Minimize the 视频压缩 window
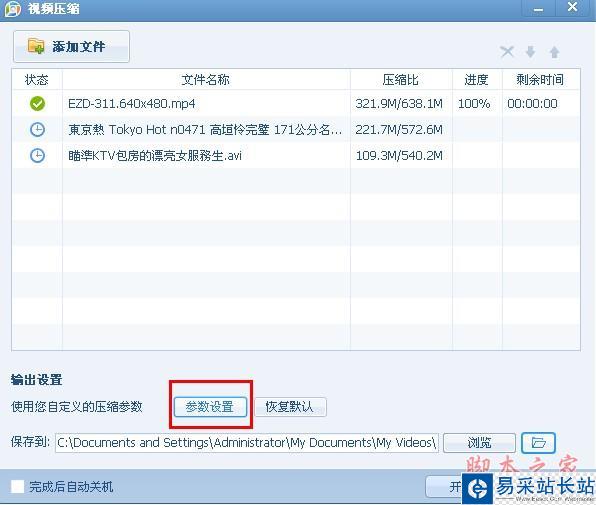This screenshot has height=505, width=596. [x=538, y=8]
